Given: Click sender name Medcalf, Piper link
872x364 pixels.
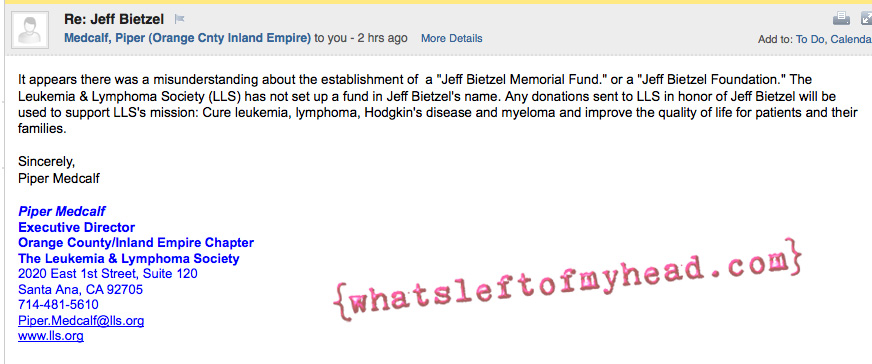Looking at the screenshot, I should (x=187, y=38).
